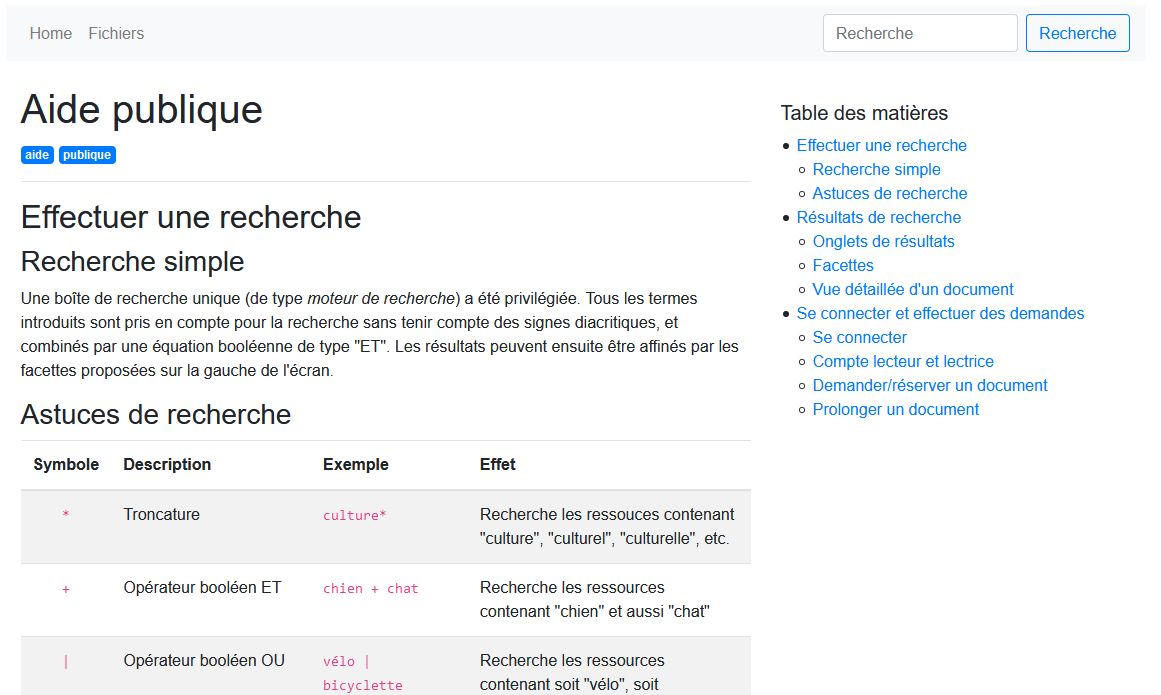Navigate to 'Astuces de recherche' link
Viewport: 1161px width, 695px height.
point(889,193)
